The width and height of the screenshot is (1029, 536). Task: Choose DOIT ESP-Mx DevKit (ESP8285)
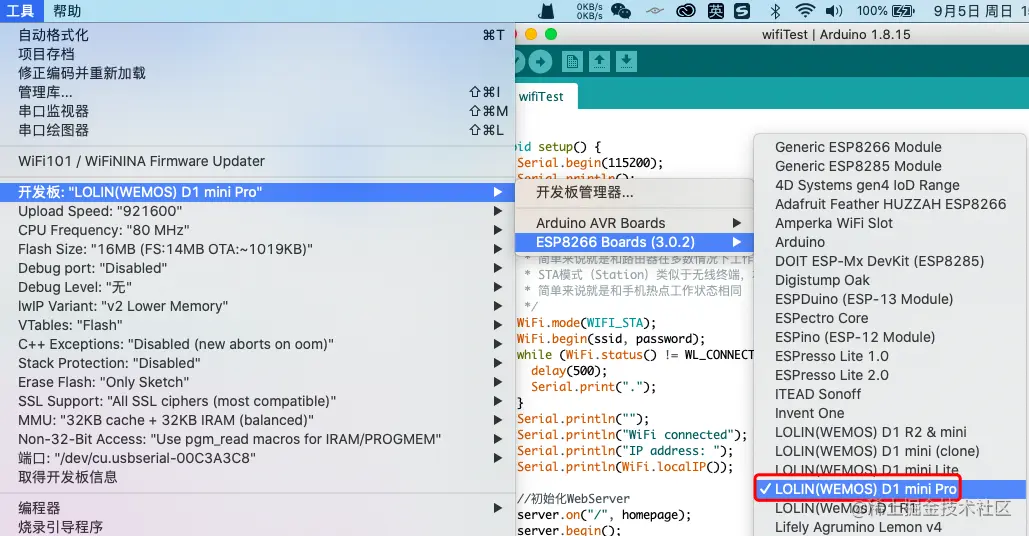coord(890,261)
